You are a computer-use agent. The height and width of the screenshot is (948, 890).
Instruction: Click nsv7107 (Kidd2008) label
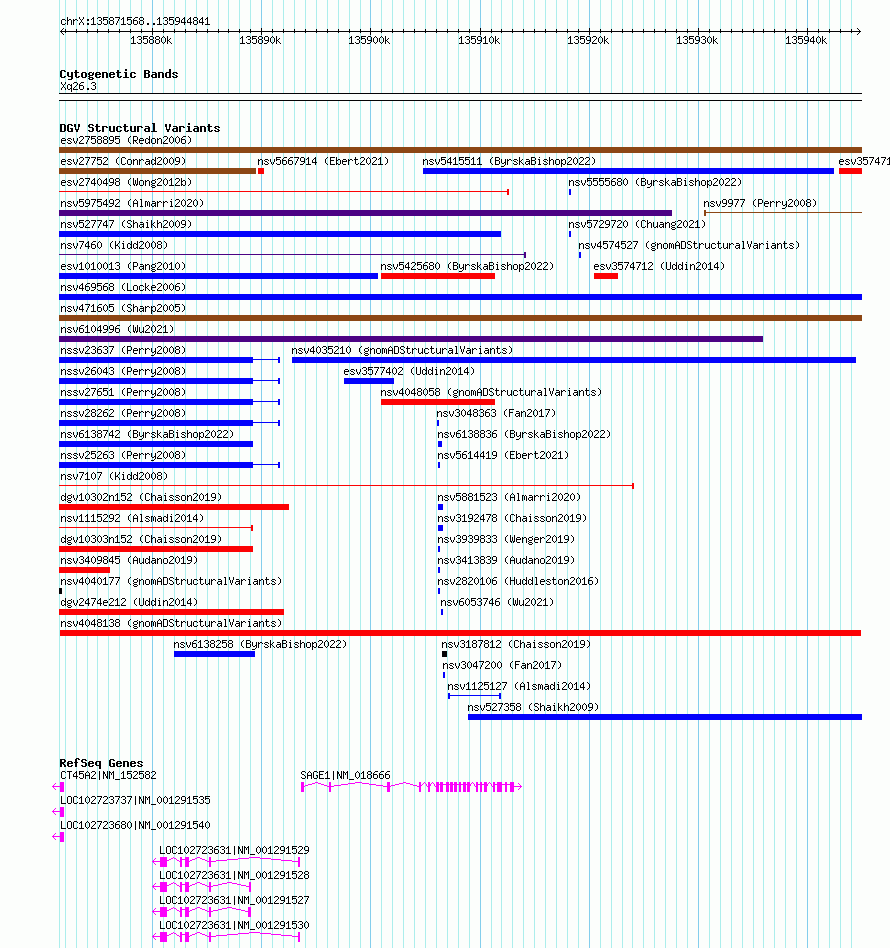point(114,476)
